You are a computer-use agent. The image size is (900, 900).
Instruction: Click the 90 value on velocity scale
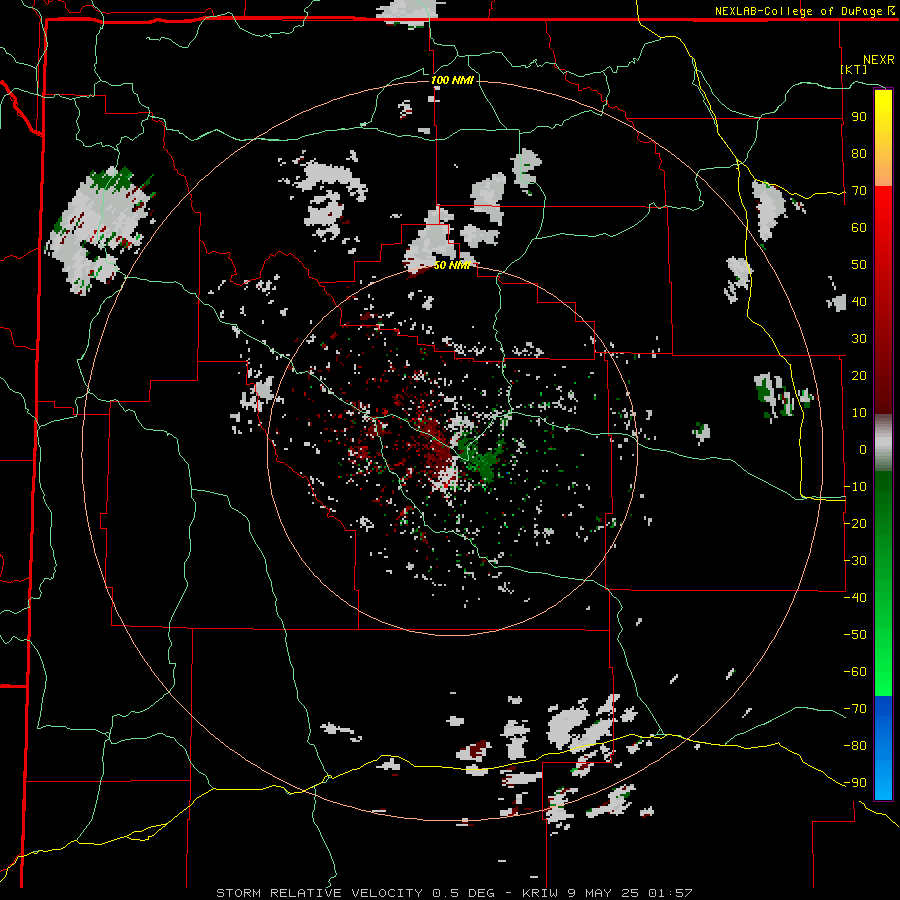tap(859, 117)
